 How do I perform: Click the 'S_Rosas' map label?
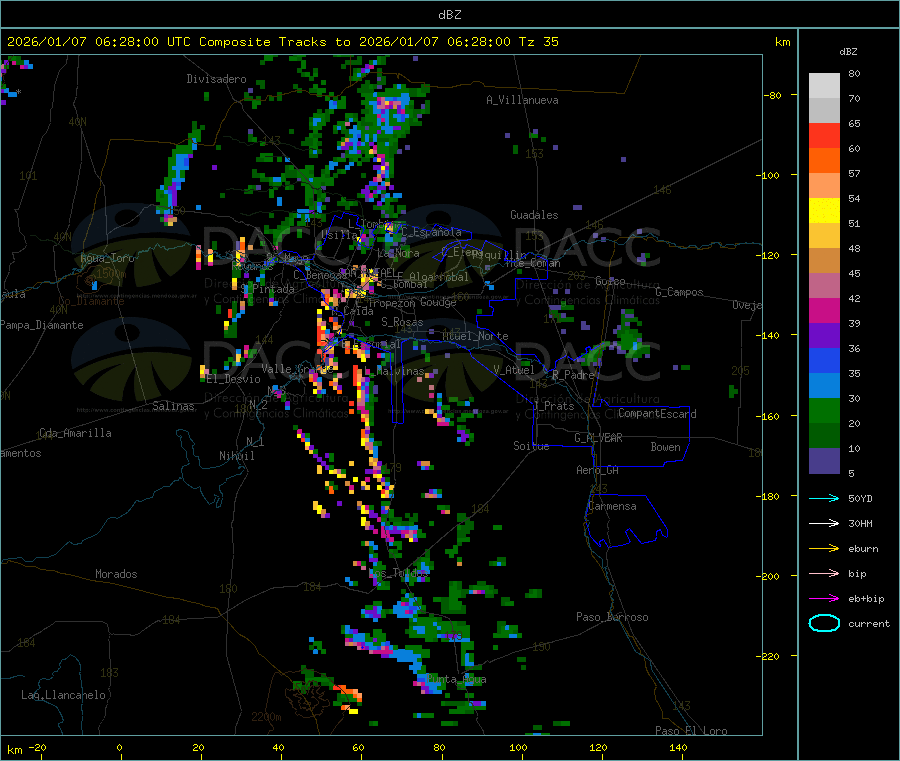pos(402,322)
